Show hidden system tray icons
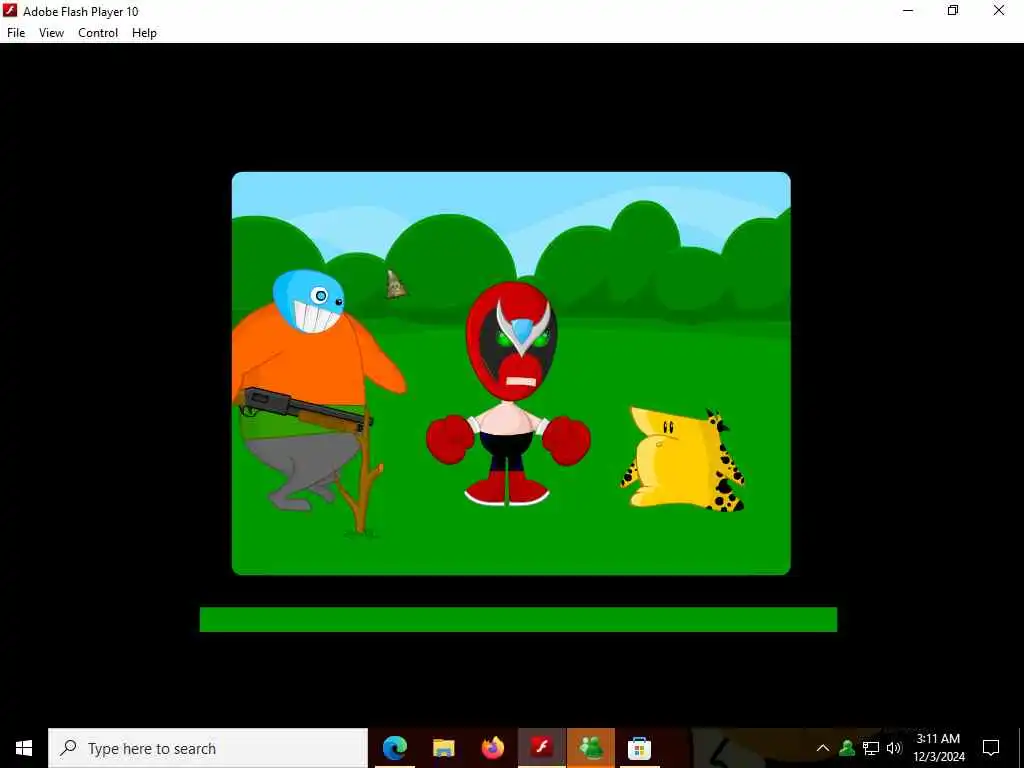This screenshot has height=768, width=1024. click(x=823, y=748)
